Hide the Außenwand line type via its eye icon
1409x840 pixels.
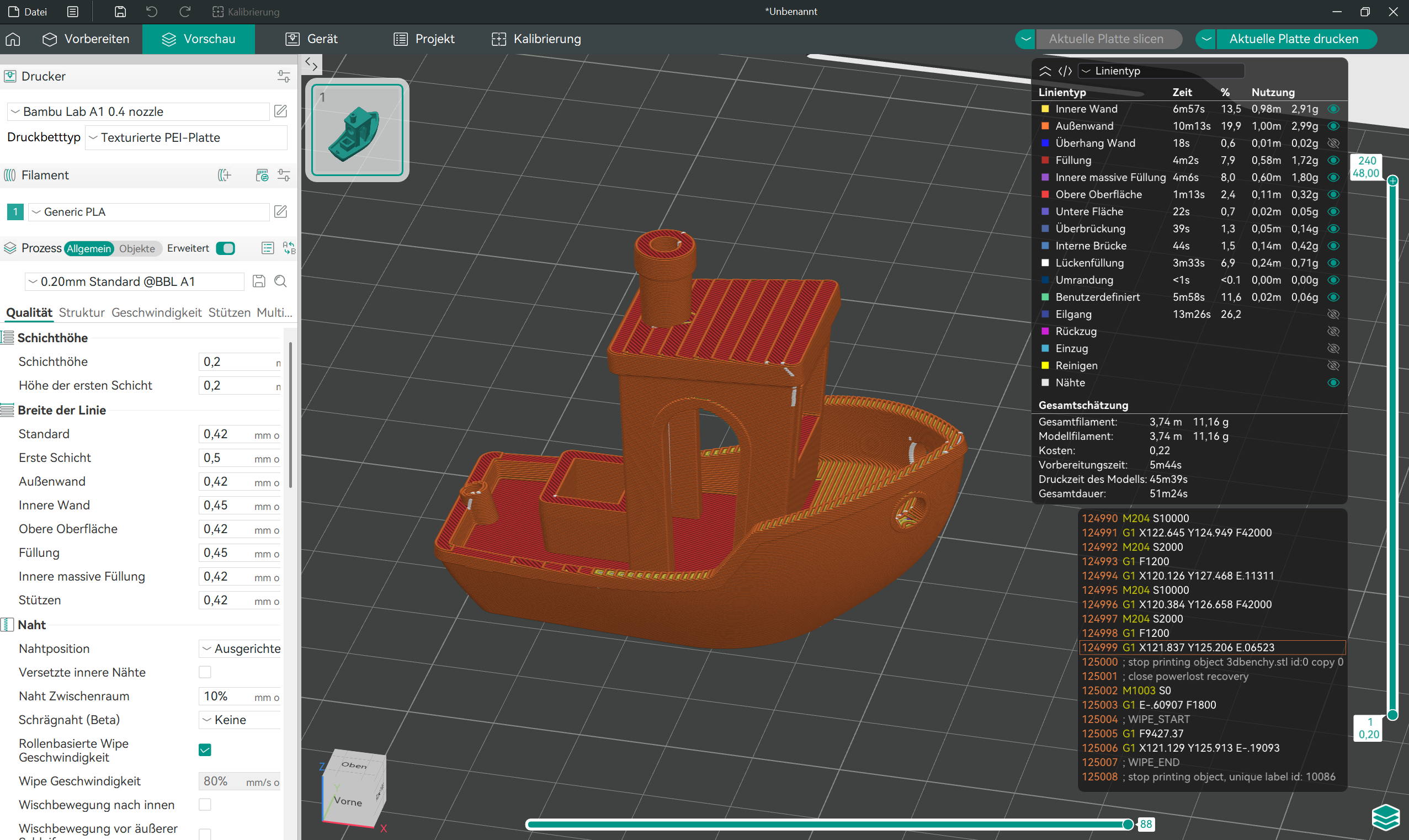coord(1334,126)
